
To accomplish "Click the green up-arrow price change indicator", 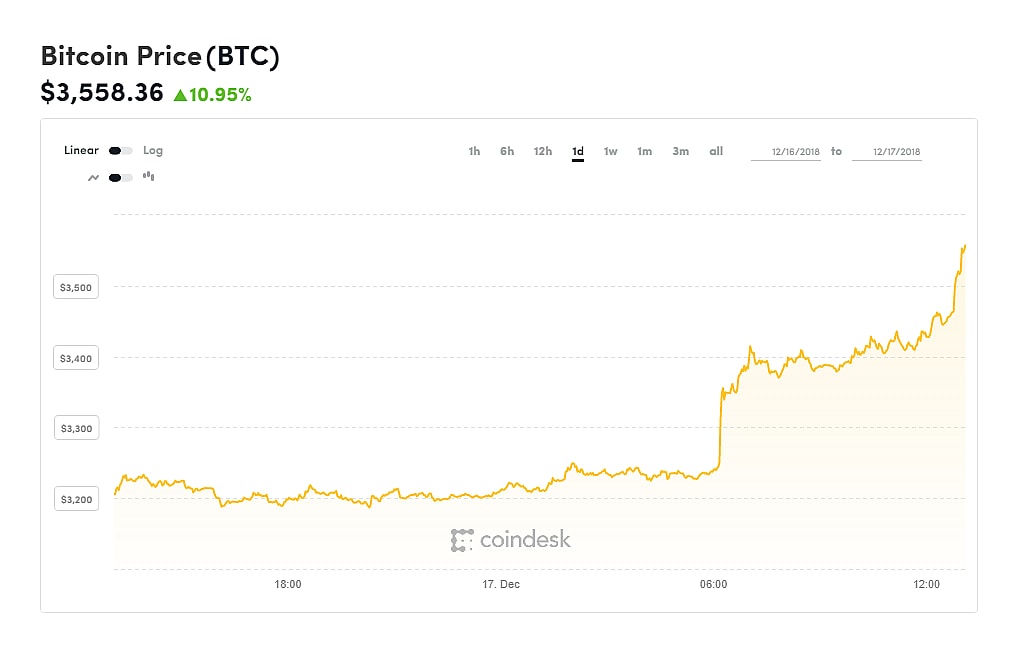I will coord(180,95).
